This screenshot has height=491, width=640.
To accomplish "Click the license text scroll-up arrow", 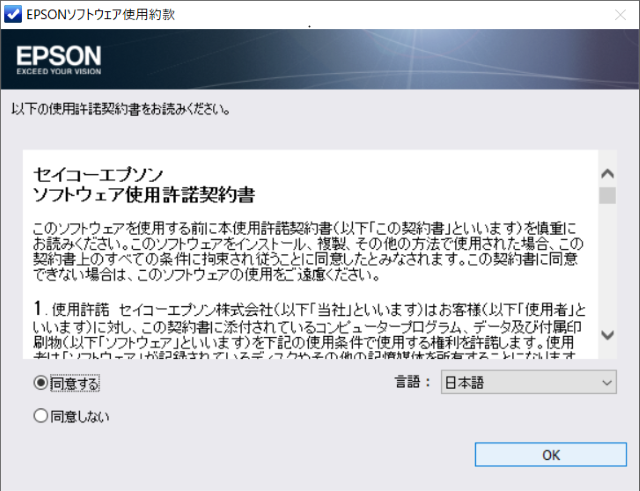I will coord(607,174).
